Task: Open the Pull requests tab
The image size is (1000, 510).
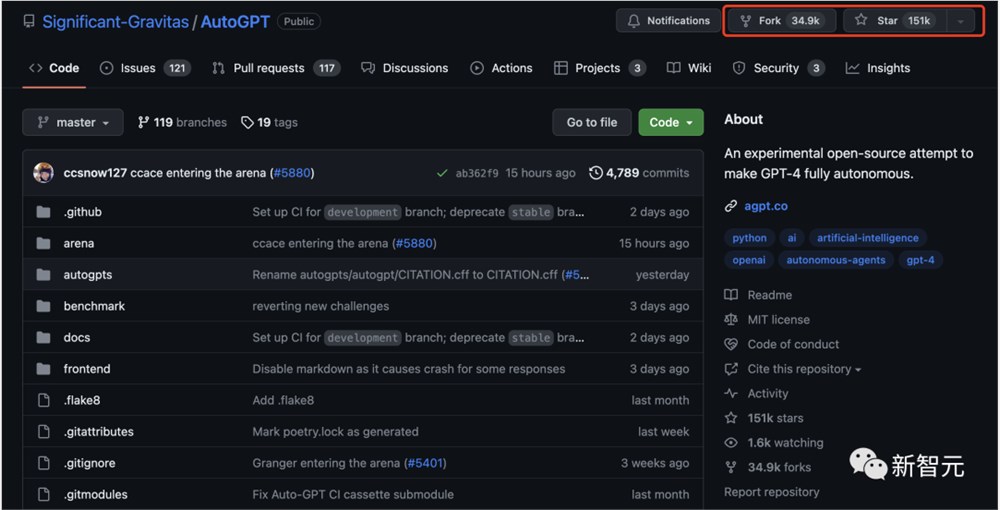Action: pyautogui.click(x=276, y=68)
